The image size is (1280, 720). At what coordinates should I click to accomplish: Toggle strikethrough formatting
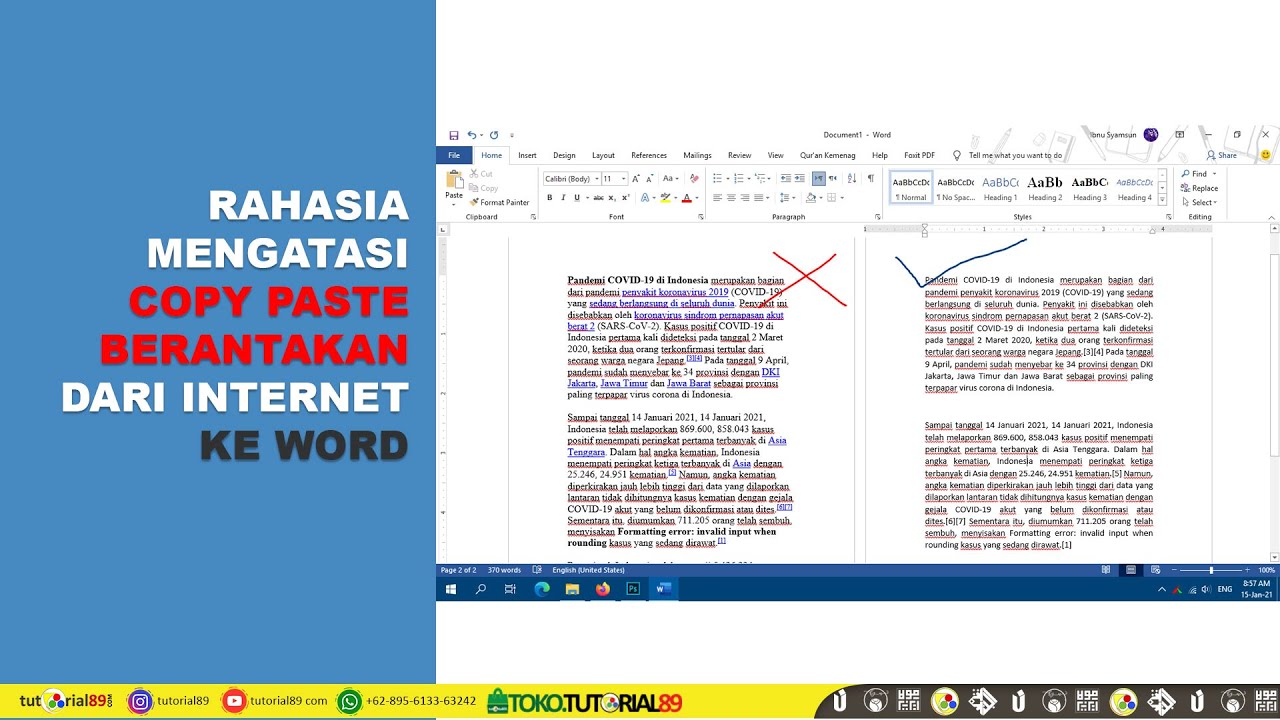pyautogui.click(x=598, y=198)
